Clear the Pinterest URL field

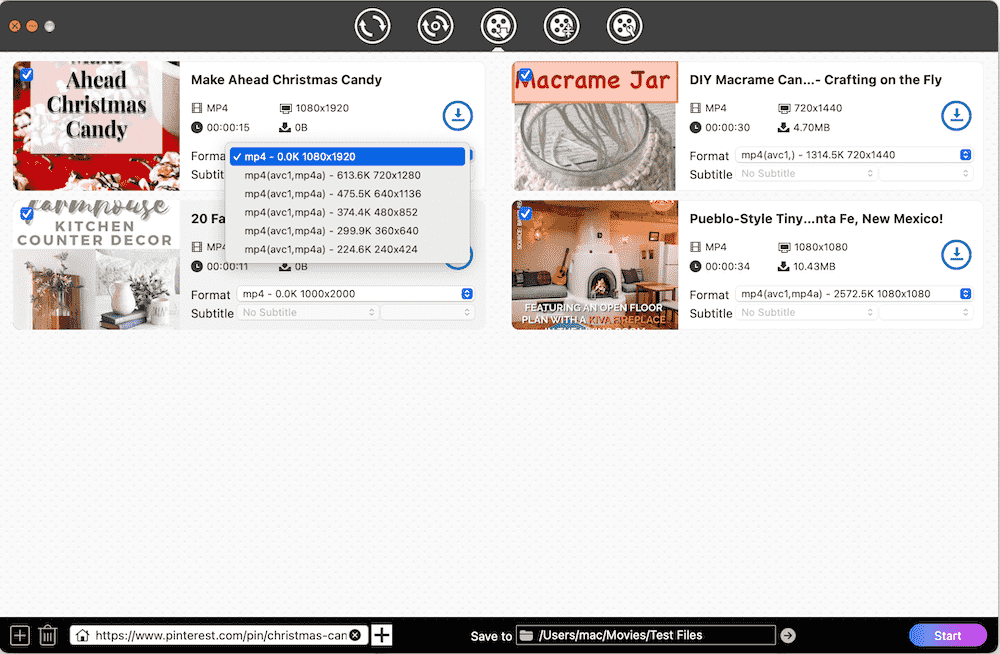[x=355, y=635]
